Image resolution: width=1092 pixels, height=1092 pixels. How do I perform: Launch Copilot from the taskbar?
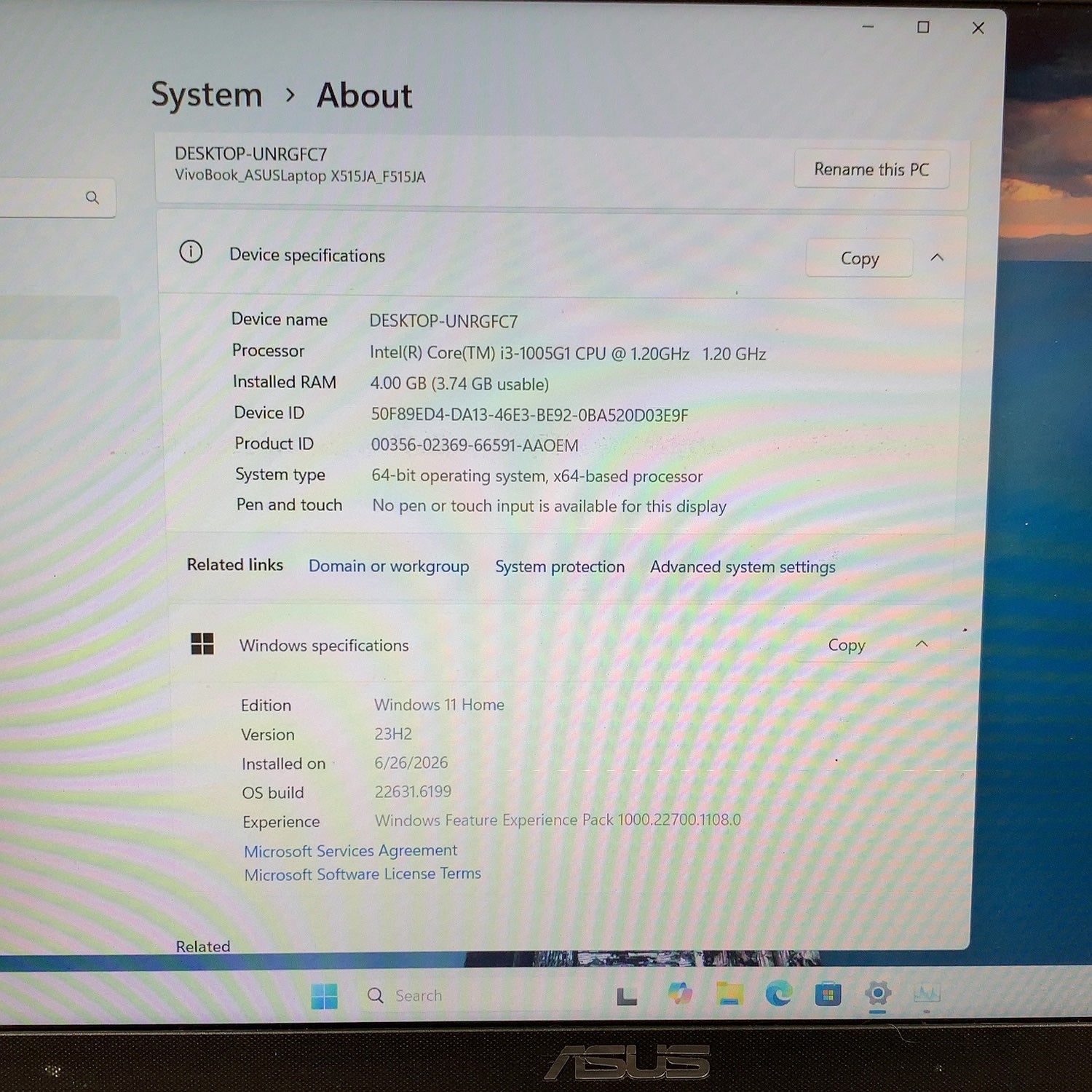680,994
